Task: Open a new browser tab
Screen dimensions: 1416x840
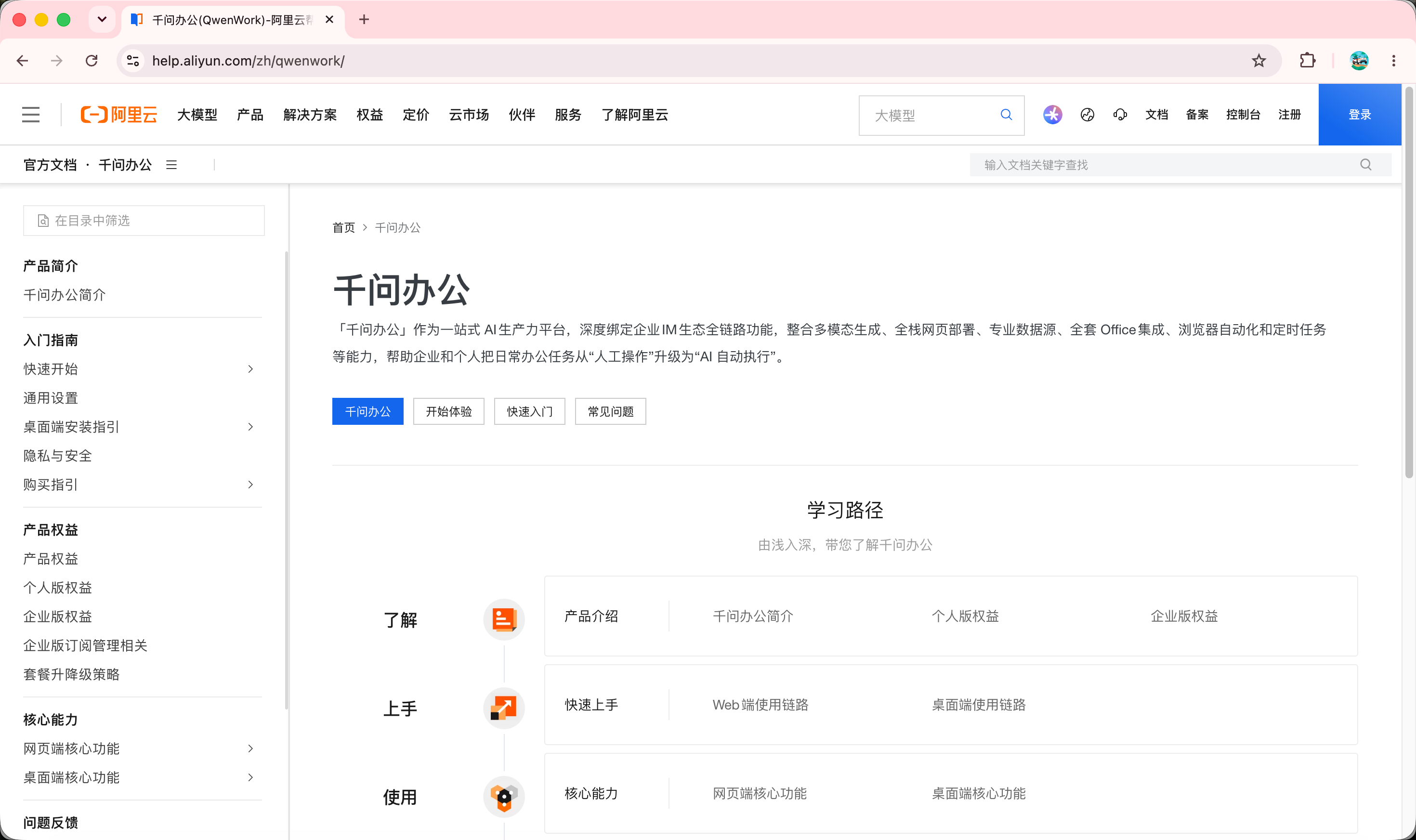Action: pyautogui.click(x=364, y=20)
